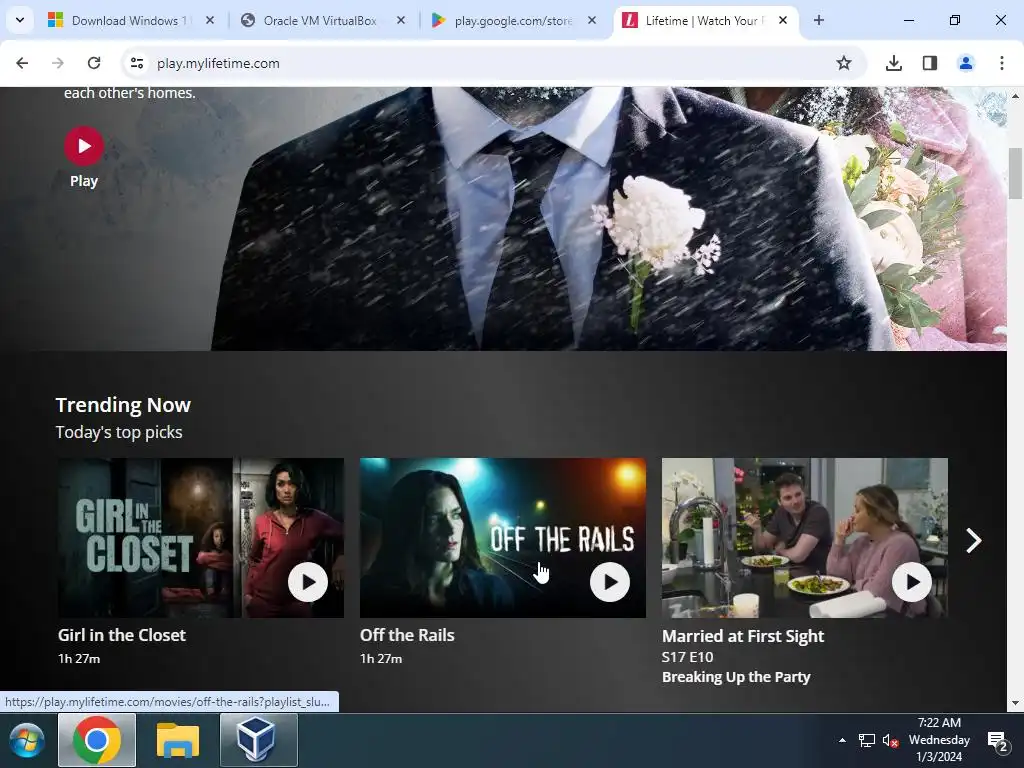Bookmark this page with star icon
This screenshot has height=768, width=1024.
(x=844, y=63)
